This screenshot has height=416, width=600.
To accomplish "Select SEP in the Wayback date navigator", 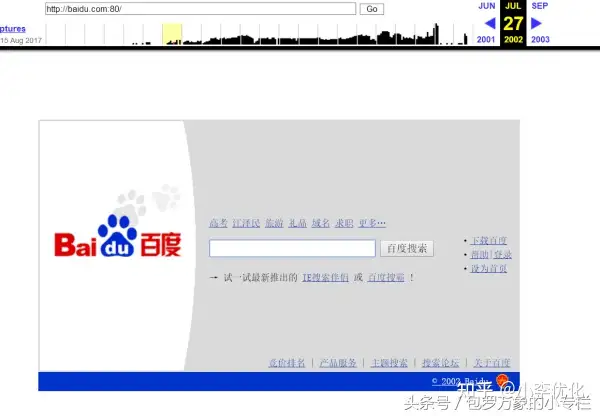I will [x=540, y=6].
